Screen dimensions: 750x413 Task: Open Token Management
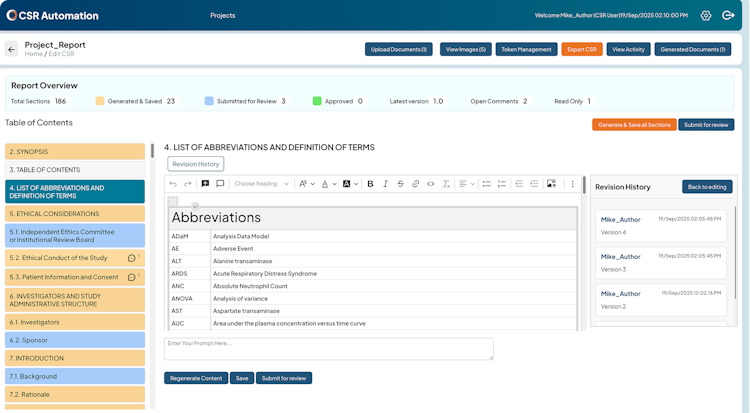[526, 49]
